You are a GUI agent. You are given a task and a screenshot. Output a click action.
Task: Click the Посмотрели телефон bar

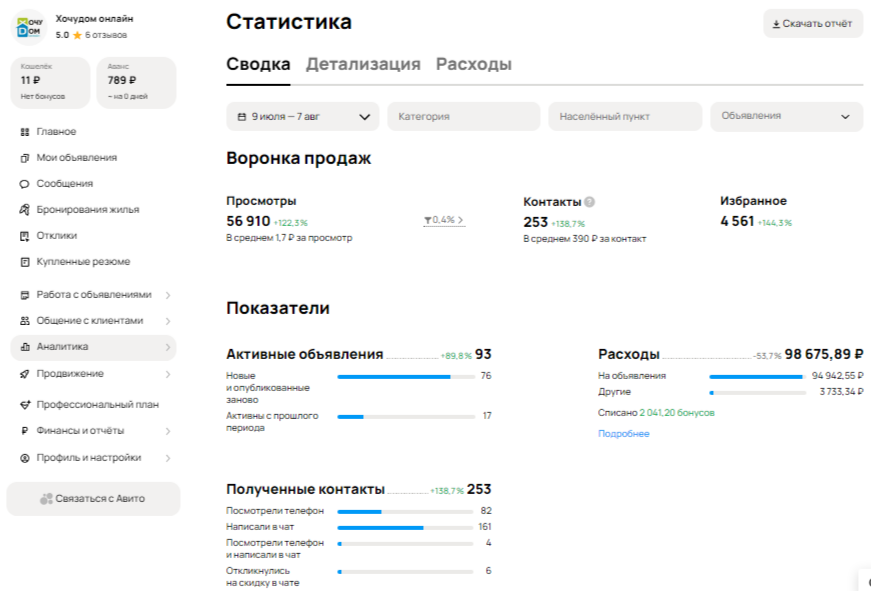[x=406, y=512]
